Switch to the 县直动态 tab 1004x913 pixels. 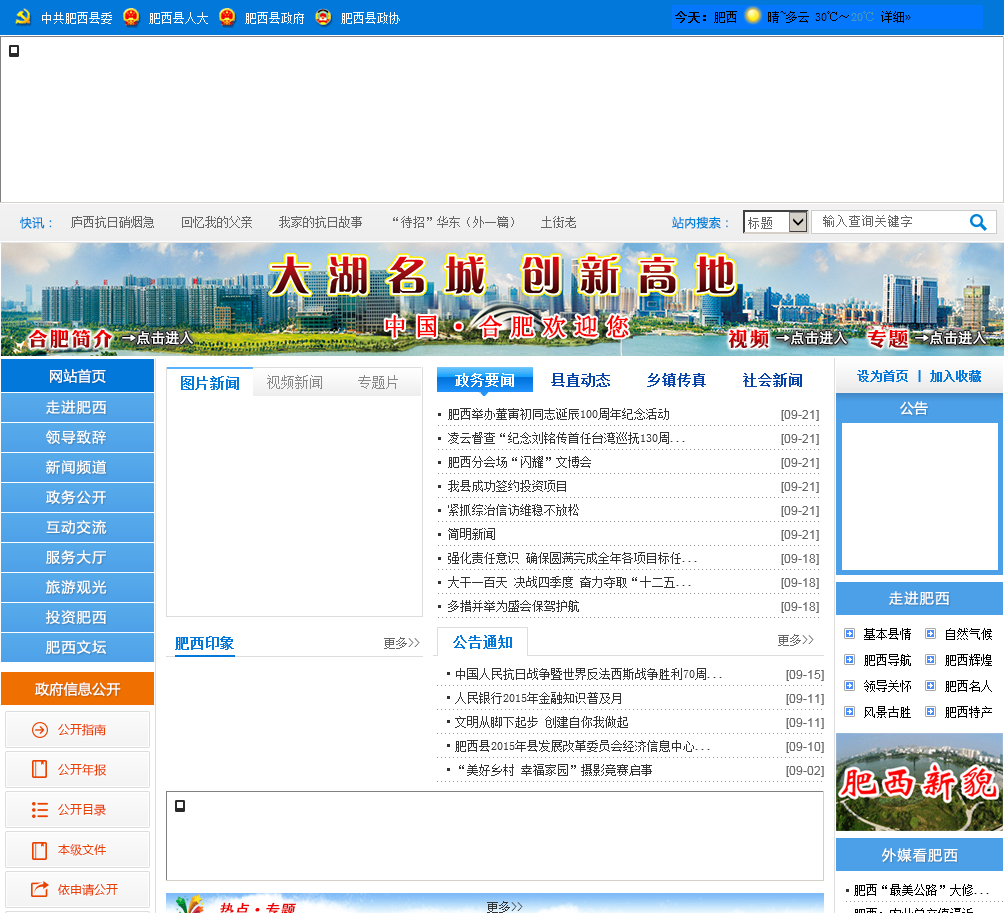580,380
